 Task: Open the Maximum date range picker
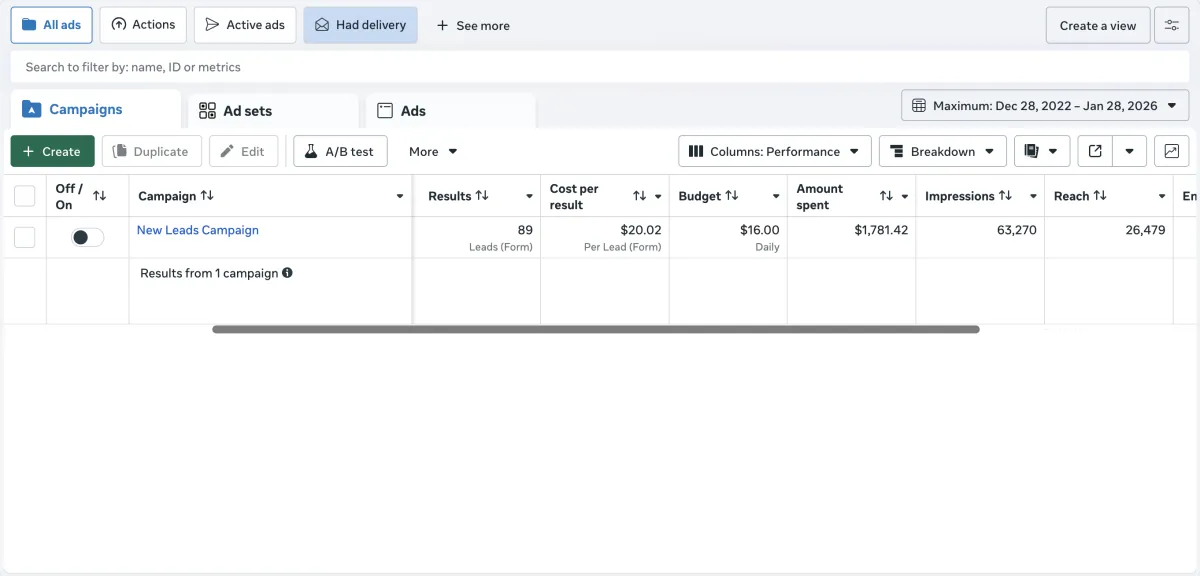[1044, 105]
